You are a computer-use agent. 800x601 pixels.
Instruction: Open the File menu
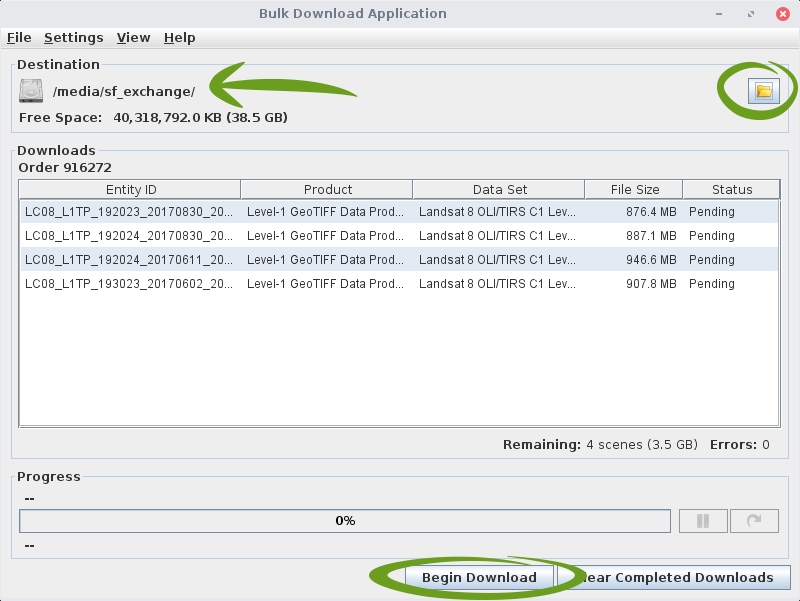tap(19, 37)
